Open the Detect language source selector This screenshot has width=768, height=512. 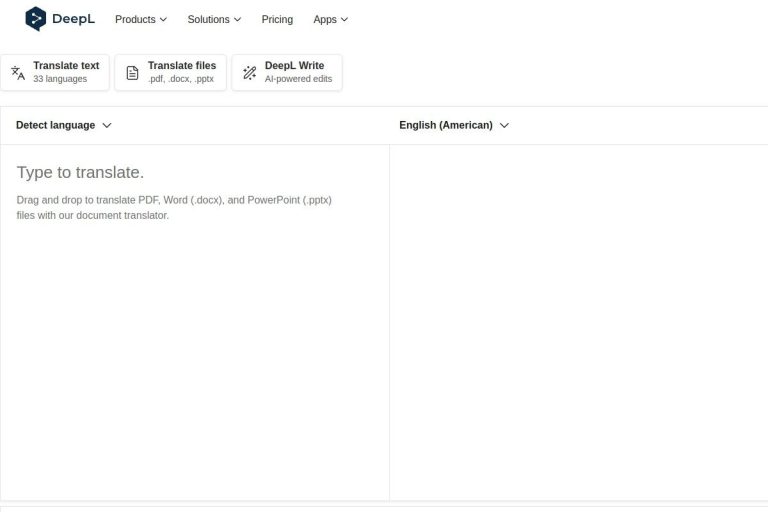(63, 125)
